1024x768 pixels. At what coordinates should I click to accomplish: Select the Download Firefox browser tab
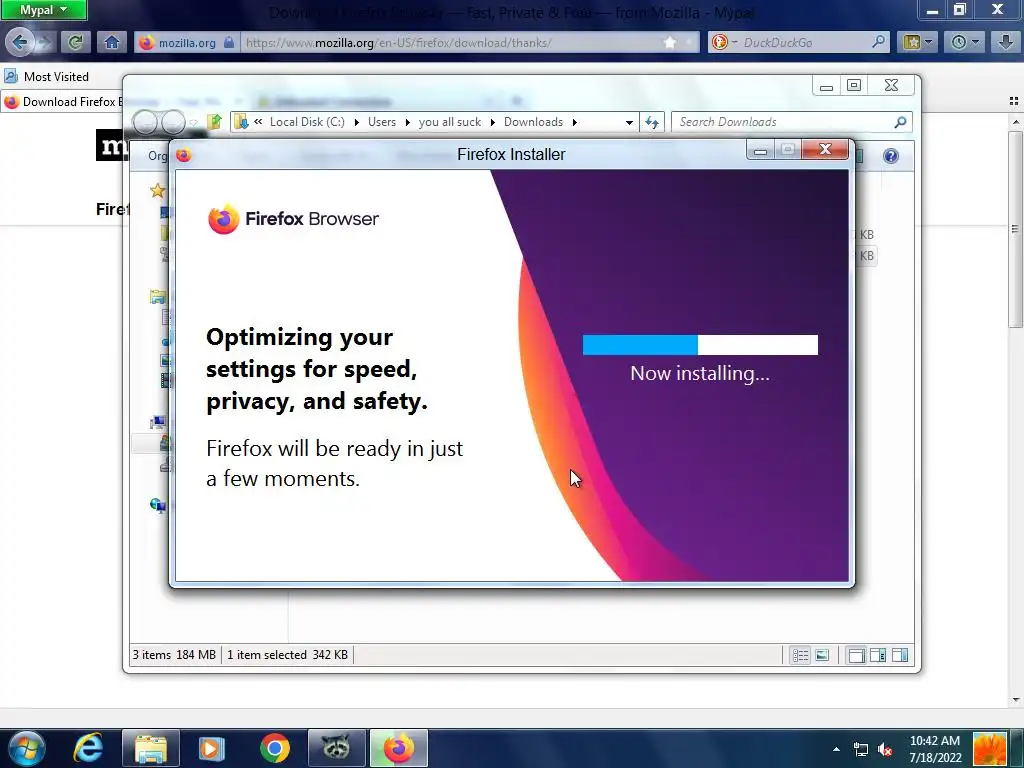(63, 102)
